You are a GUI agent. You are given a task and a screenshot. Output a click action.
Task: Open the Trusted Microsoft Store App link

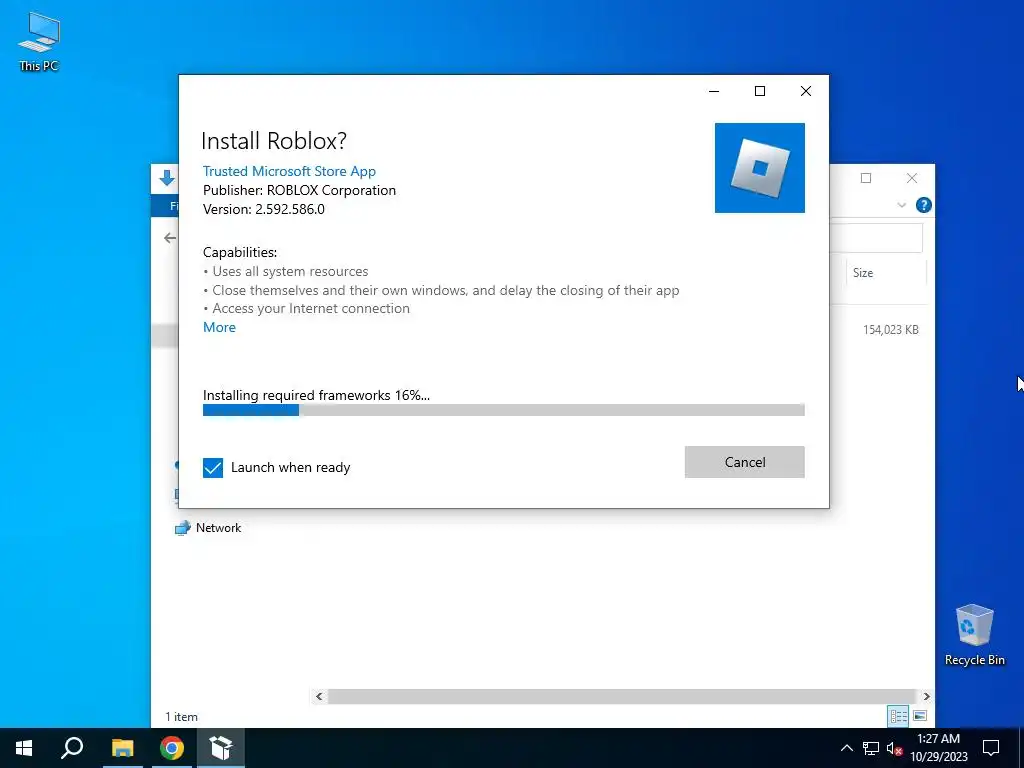pyautogui.click(x=289, y=171)
